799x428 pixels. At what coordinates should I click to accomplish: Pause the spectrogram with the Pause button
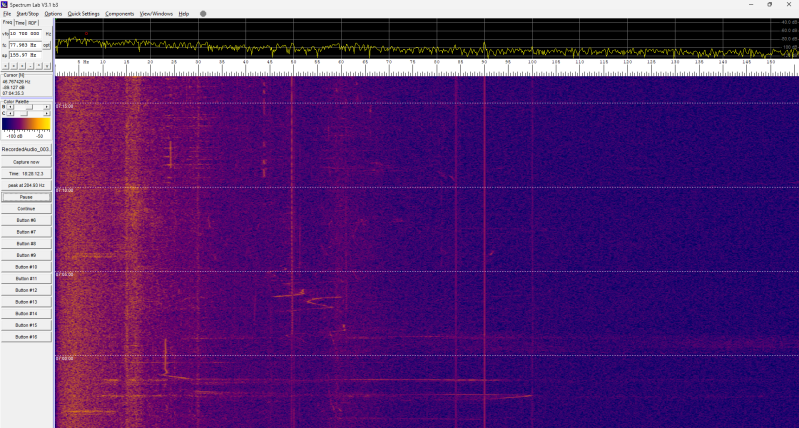26,197
